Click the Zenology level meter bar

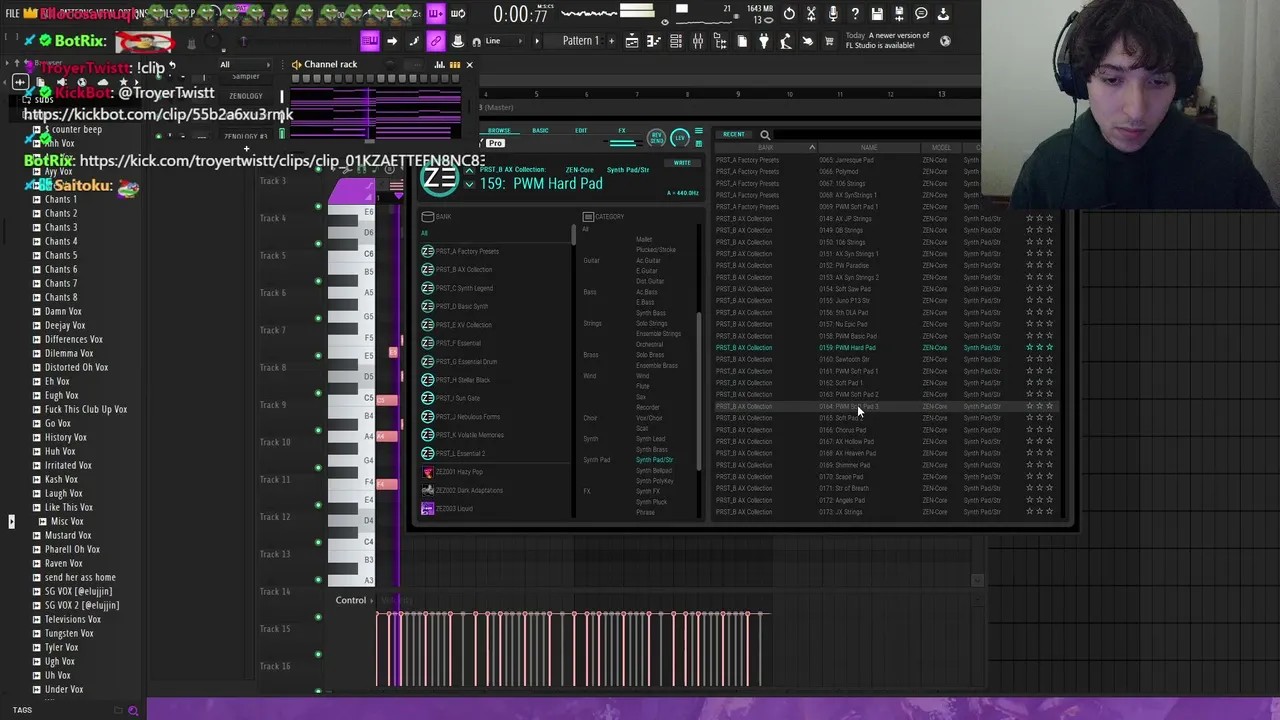click(x=622, y=142)
